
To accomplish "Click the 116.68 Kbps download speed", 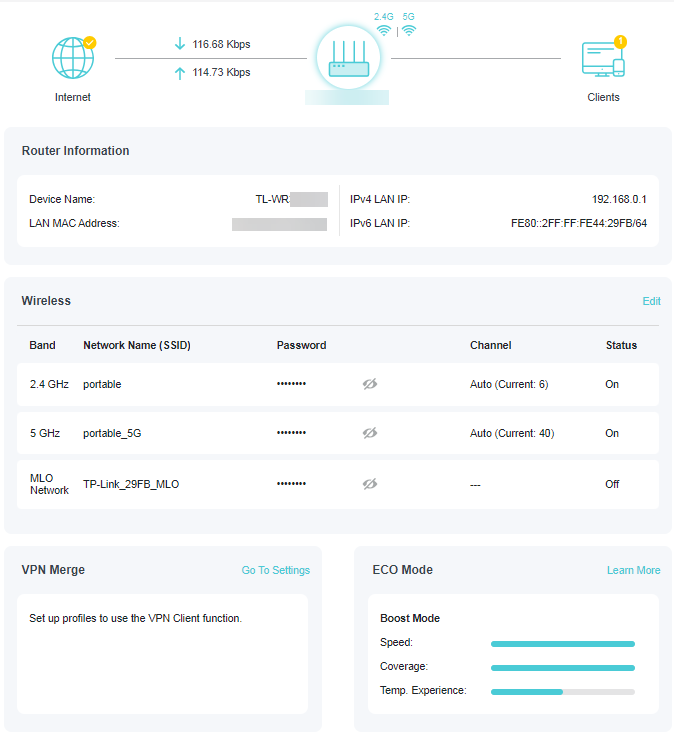I will click(x=221, y=44).
